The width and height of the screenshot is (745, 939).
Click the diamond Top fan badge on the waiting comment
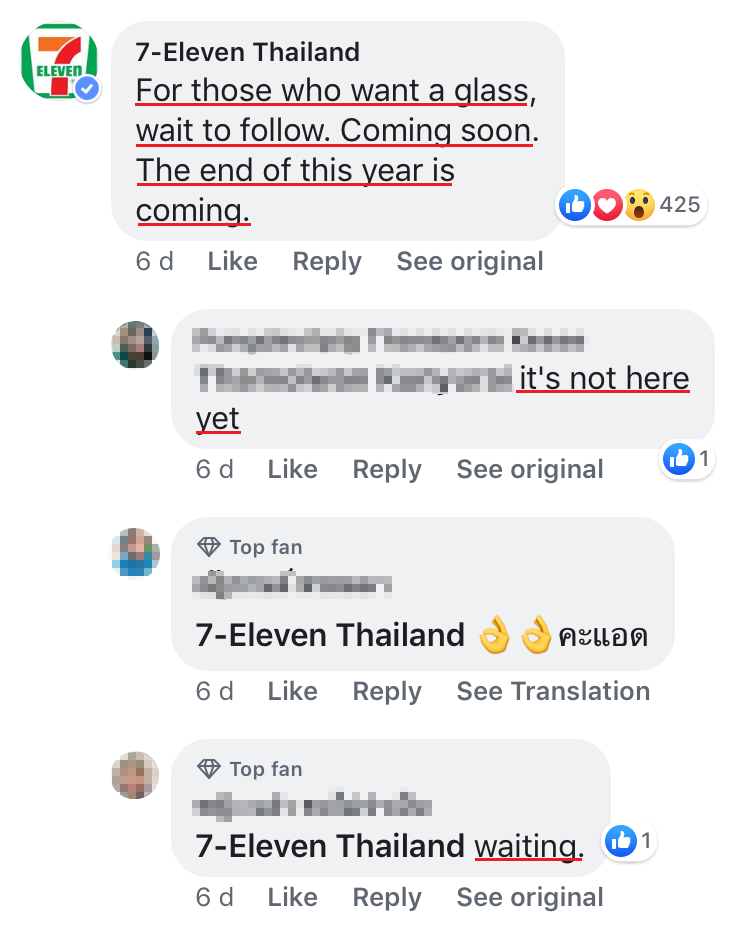click(x=208, y=768)
